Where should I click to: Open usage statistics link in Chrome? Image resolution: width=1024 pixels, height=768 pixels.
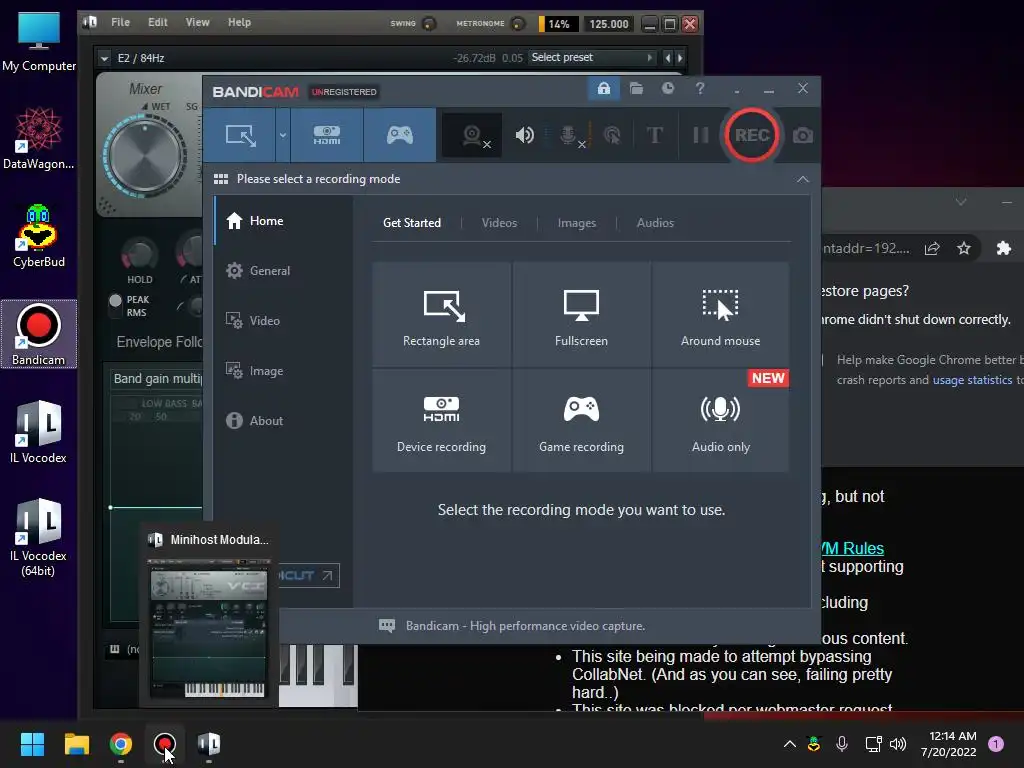click(x=972, y=380)
